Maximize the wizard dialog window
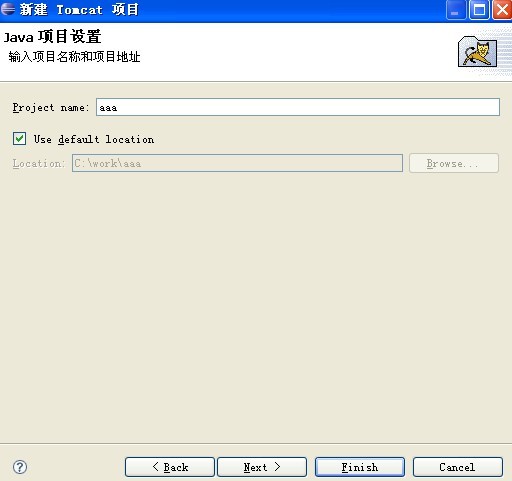This screenshot has width=512, height=481. tap(479, 10)
